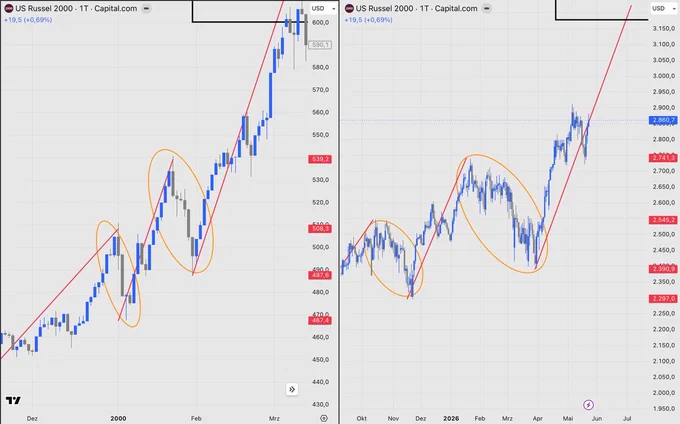The height and width of the screenshot is (424, 680).
Task: Click the Mrz label on the left chart time axis
Action: click(x=274, y=418)
